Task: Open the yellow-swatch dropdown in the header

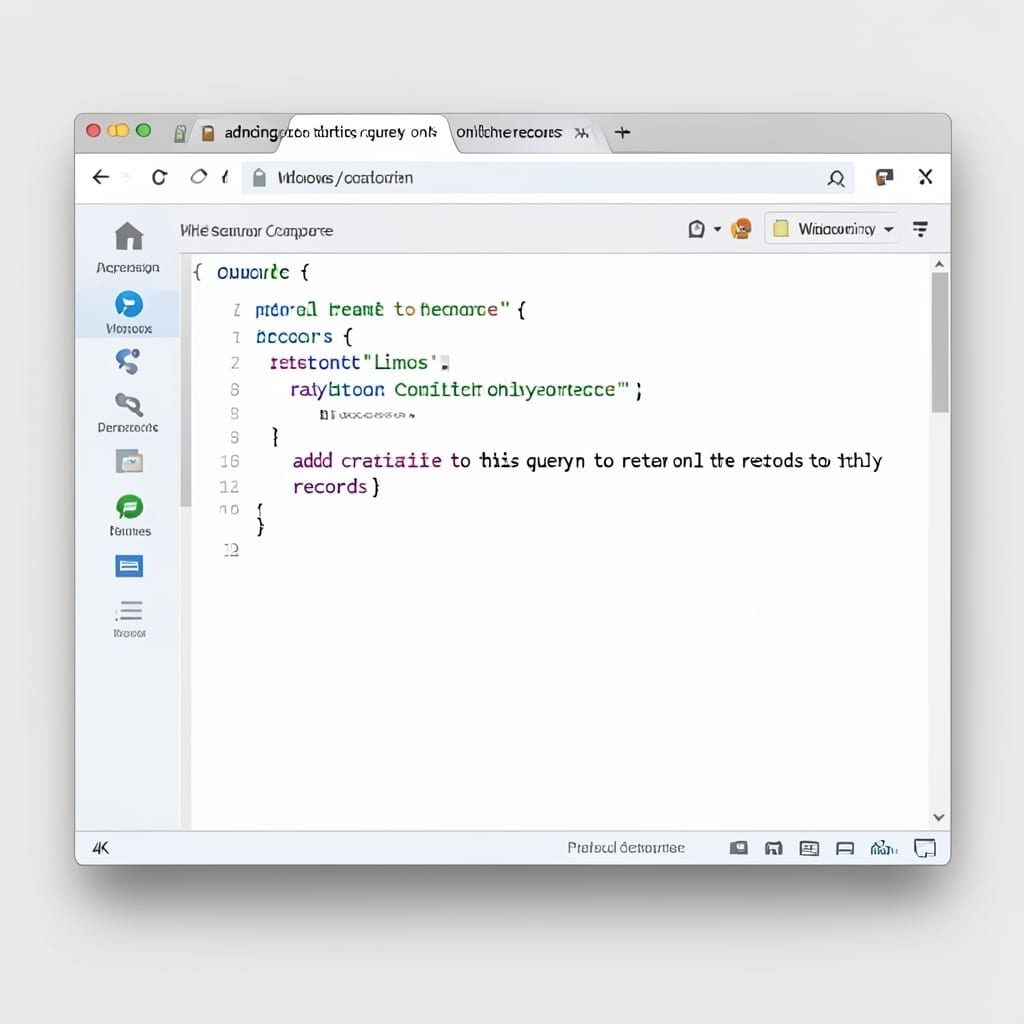Action: point(832,229)
